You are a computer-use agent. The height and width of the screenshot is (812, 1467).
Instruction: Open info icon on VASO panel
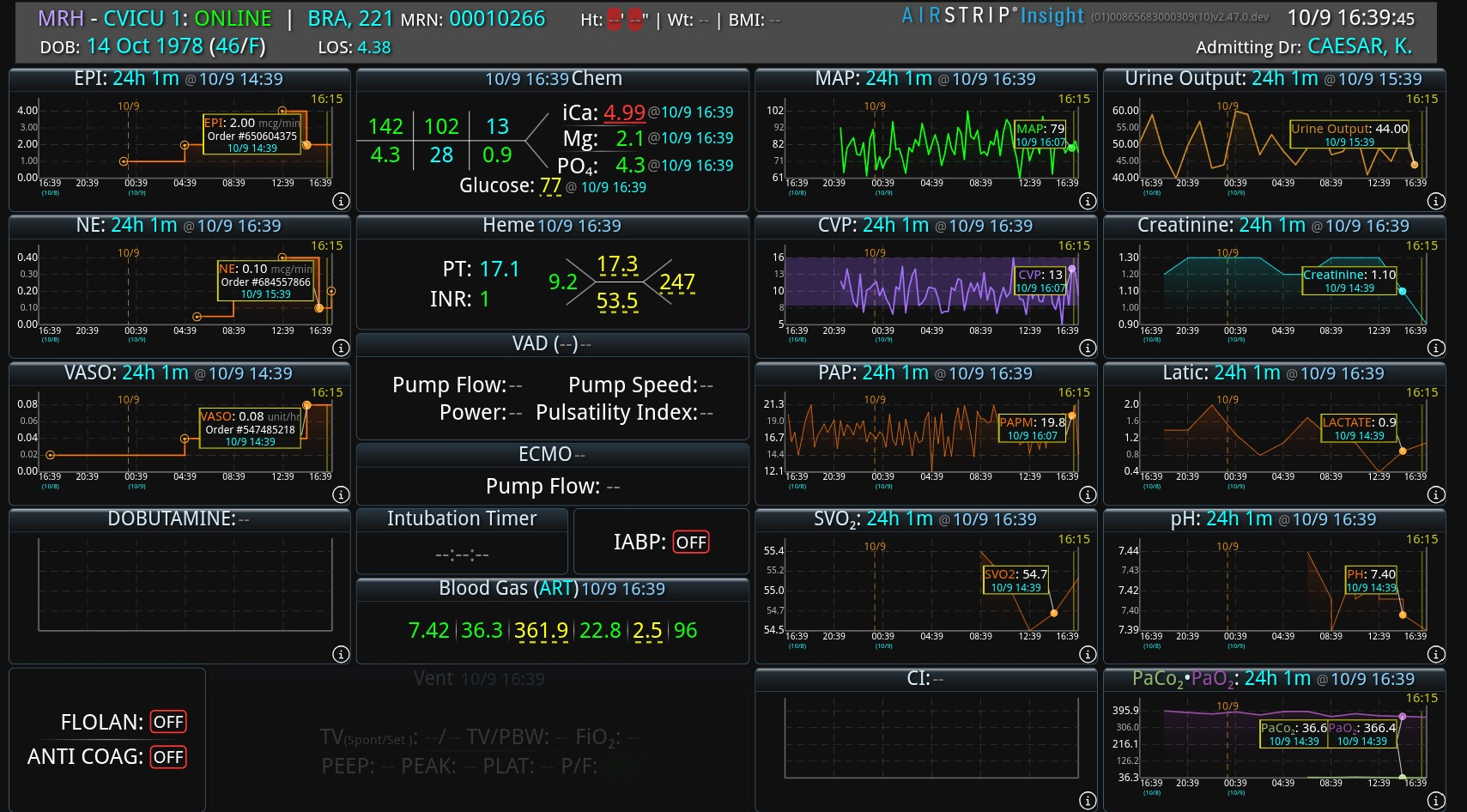pyautogui.click(x=341, y=495)
